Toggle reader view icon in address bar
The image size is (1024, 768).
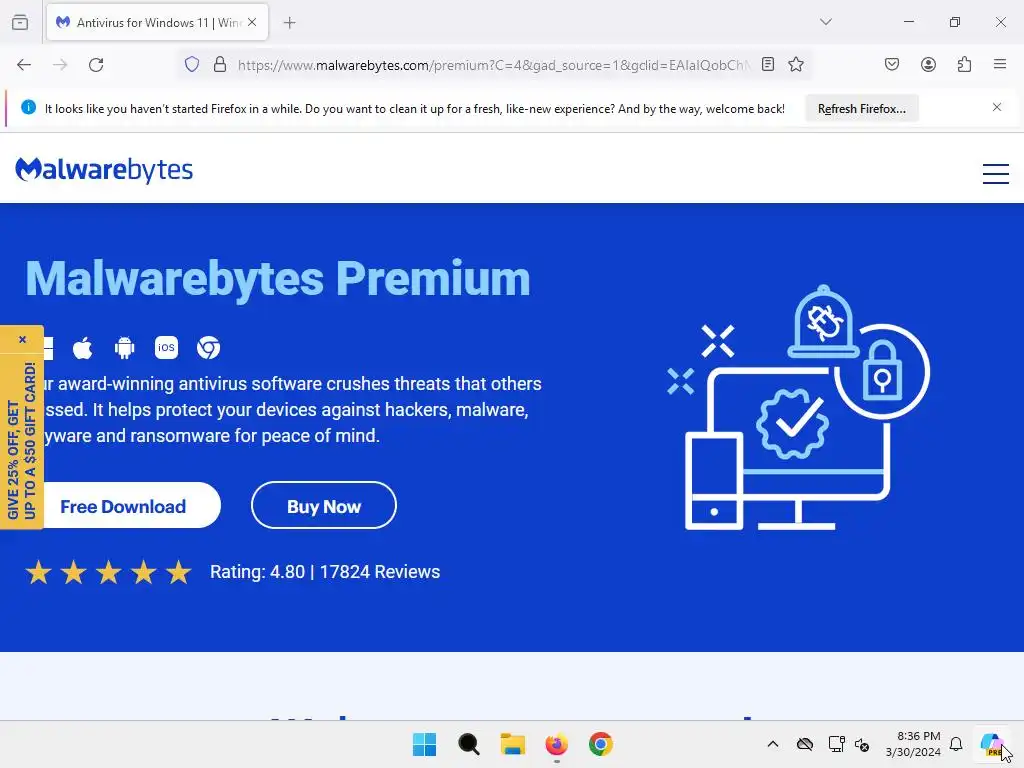(768, 64)
